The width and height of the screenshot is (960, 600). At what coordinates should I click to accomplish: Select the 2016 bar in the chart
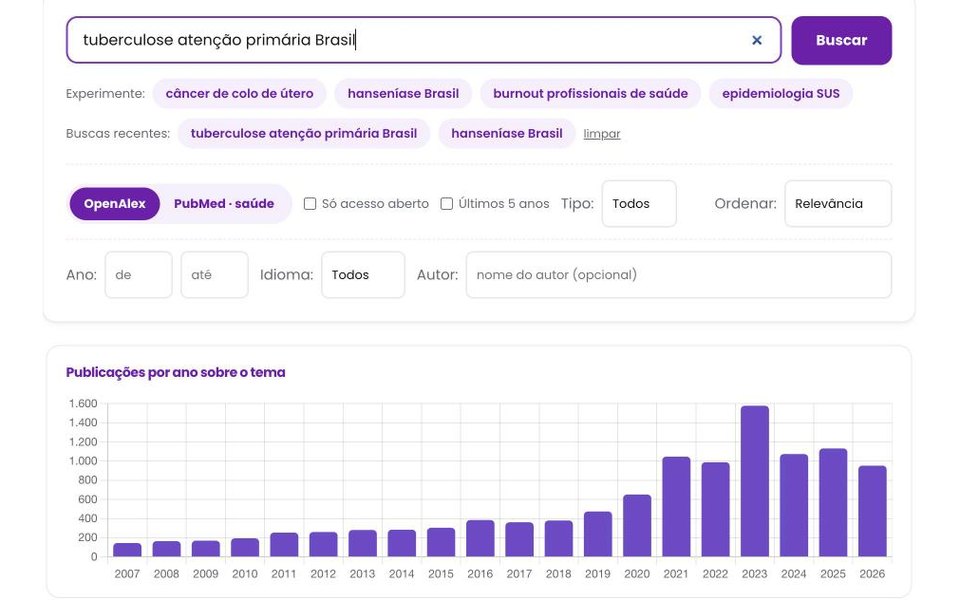pyautogui.click(x=480, y=539)
